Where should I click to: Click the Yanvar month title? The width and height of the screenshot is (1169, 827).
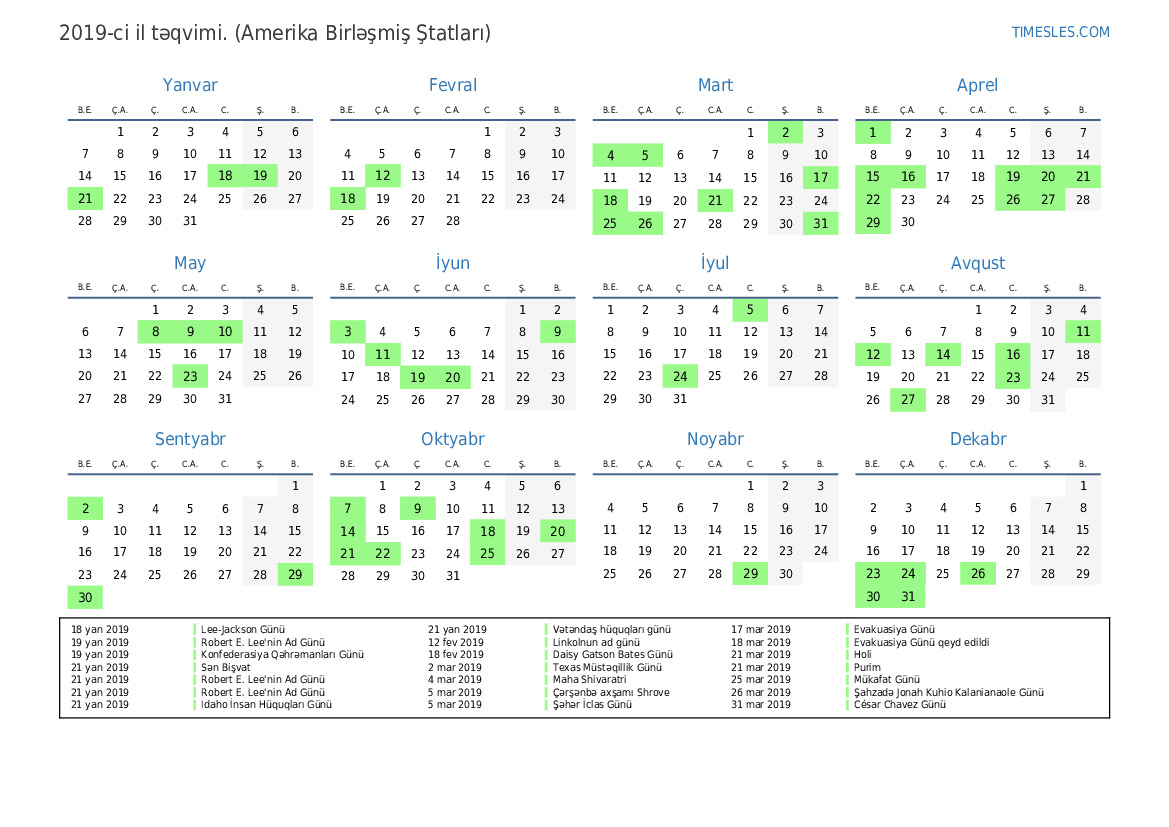point(190,86)
